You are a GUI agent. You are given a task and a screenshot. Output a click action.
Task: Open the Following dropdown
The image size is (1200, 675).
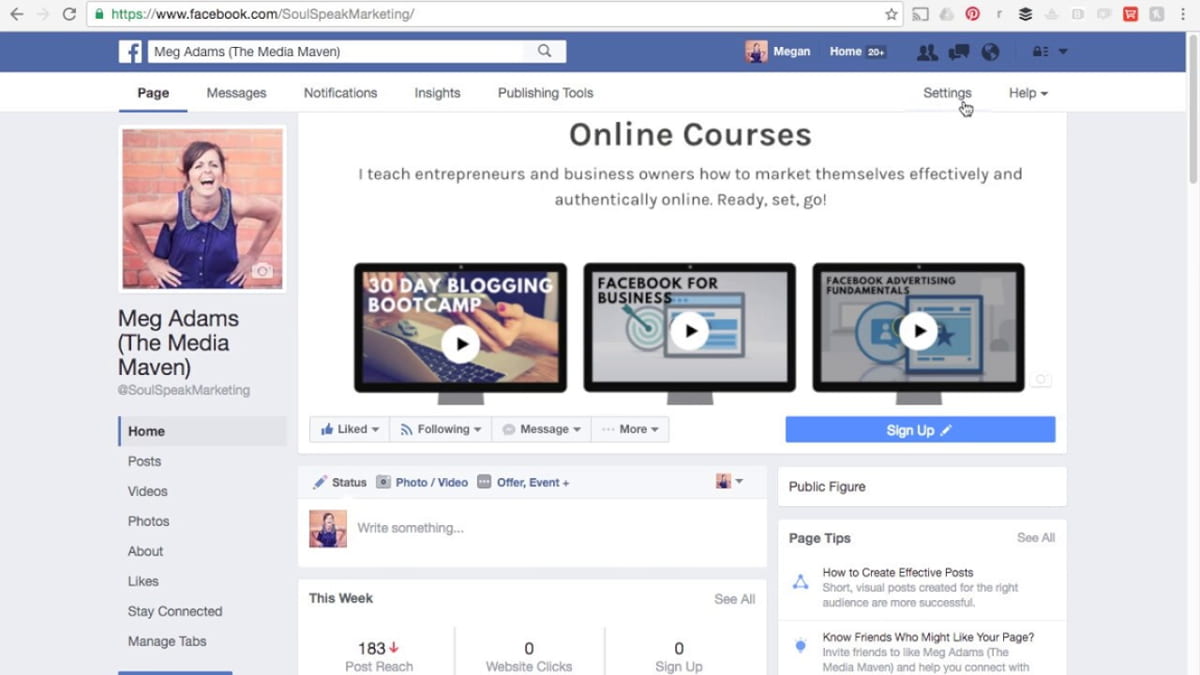[x=440, y=429]
